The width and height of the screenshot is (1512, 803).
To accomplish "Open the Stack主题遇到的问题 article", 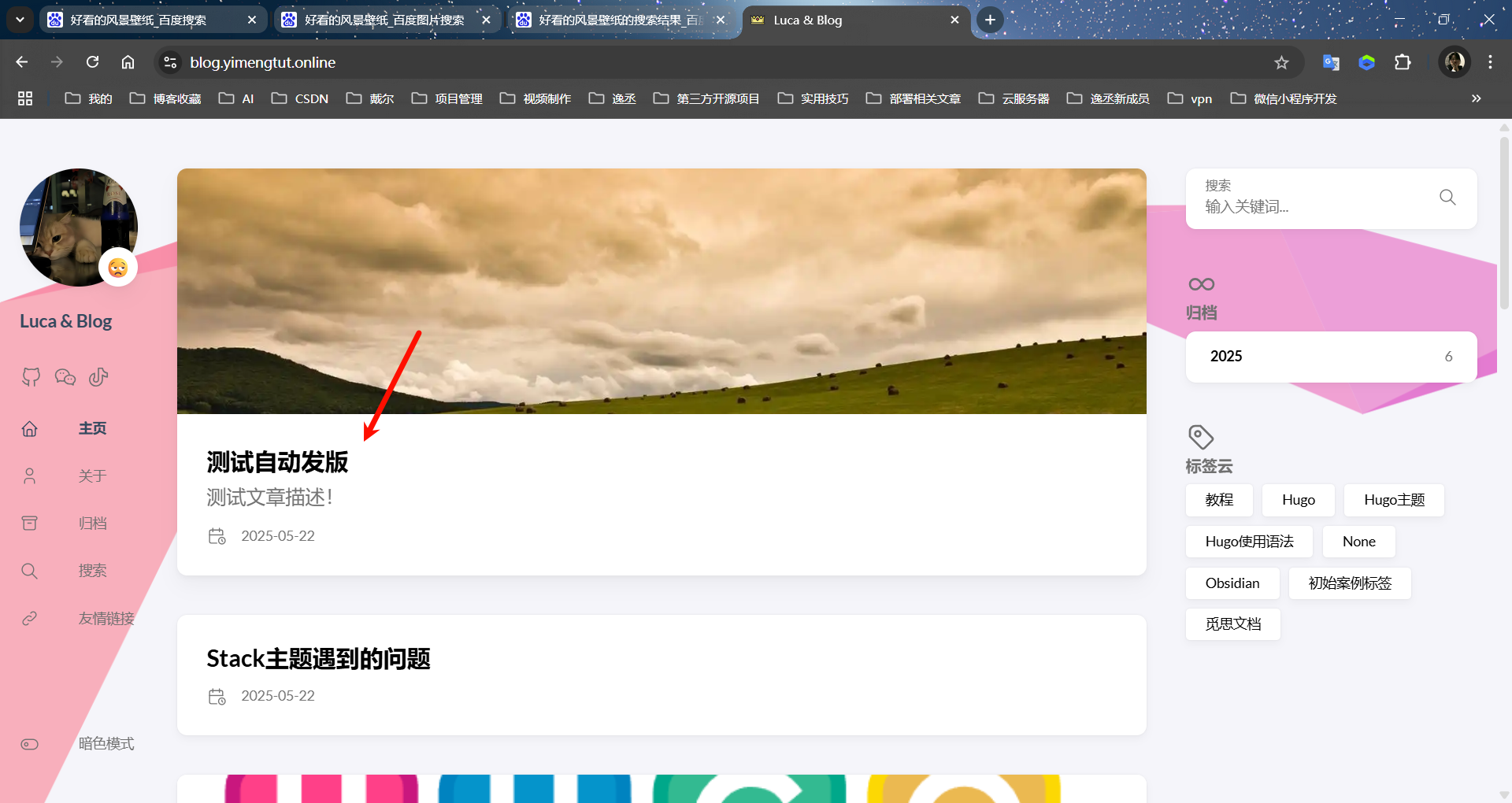I will click(318, 659).
